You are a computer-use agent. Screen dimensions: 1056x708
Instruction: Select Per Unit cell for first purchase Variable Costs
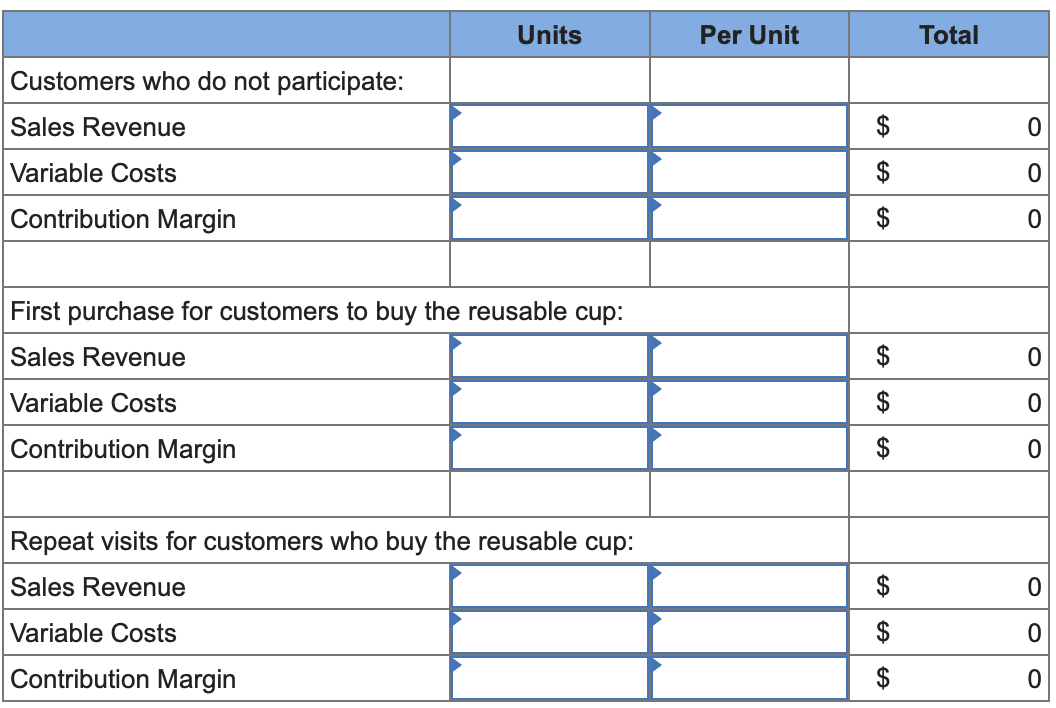(x=749, y=402)
